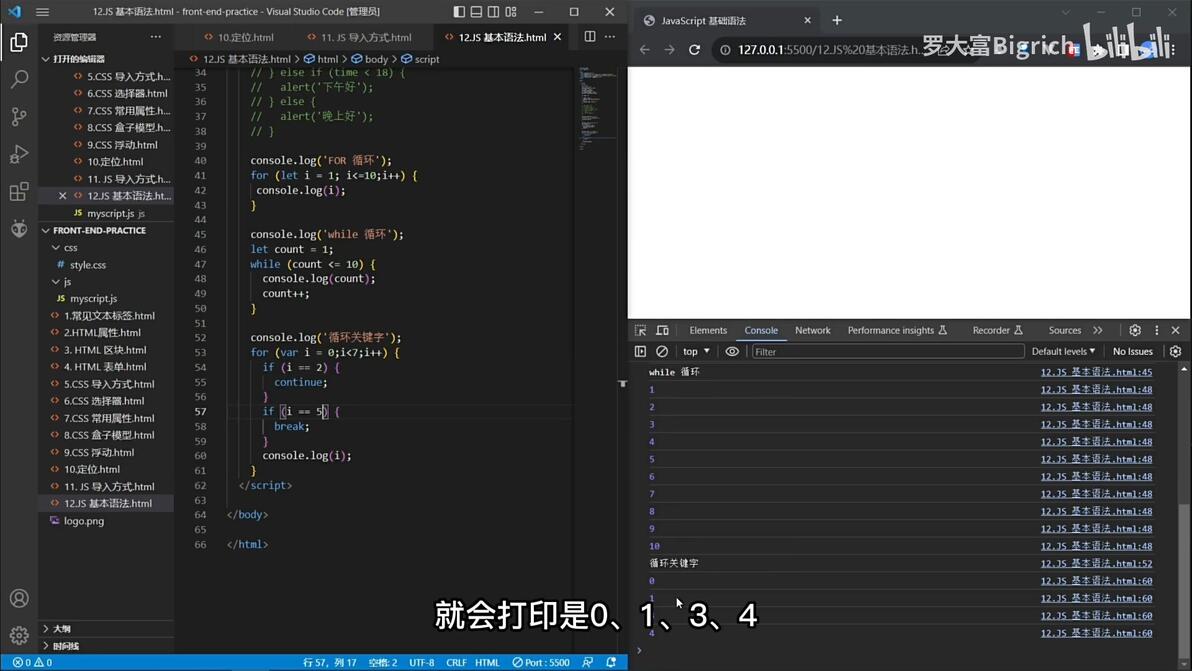
Task: Open the Accounts menu in activity bar
Action: click(x=19, y=598)
